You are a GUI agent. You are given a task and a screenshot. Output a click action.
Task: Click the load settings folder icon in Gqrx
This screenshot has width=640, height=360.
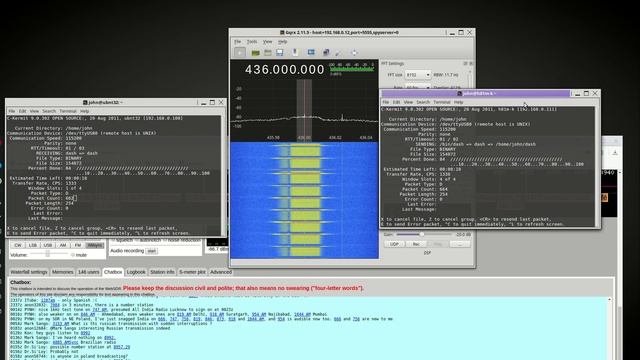(x=267, y=53)
